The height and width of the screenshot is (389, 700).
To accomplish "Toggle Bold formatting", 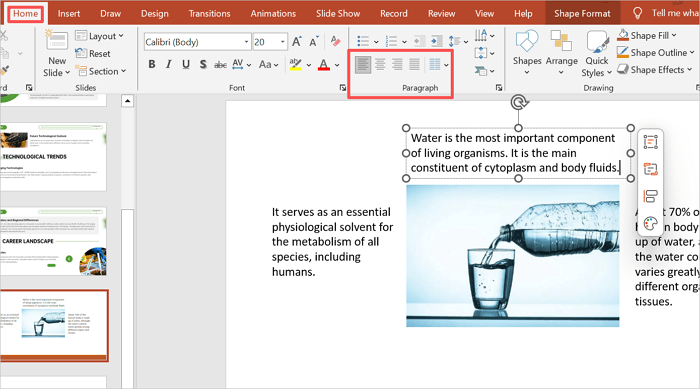I will click(x=152, y=65).
